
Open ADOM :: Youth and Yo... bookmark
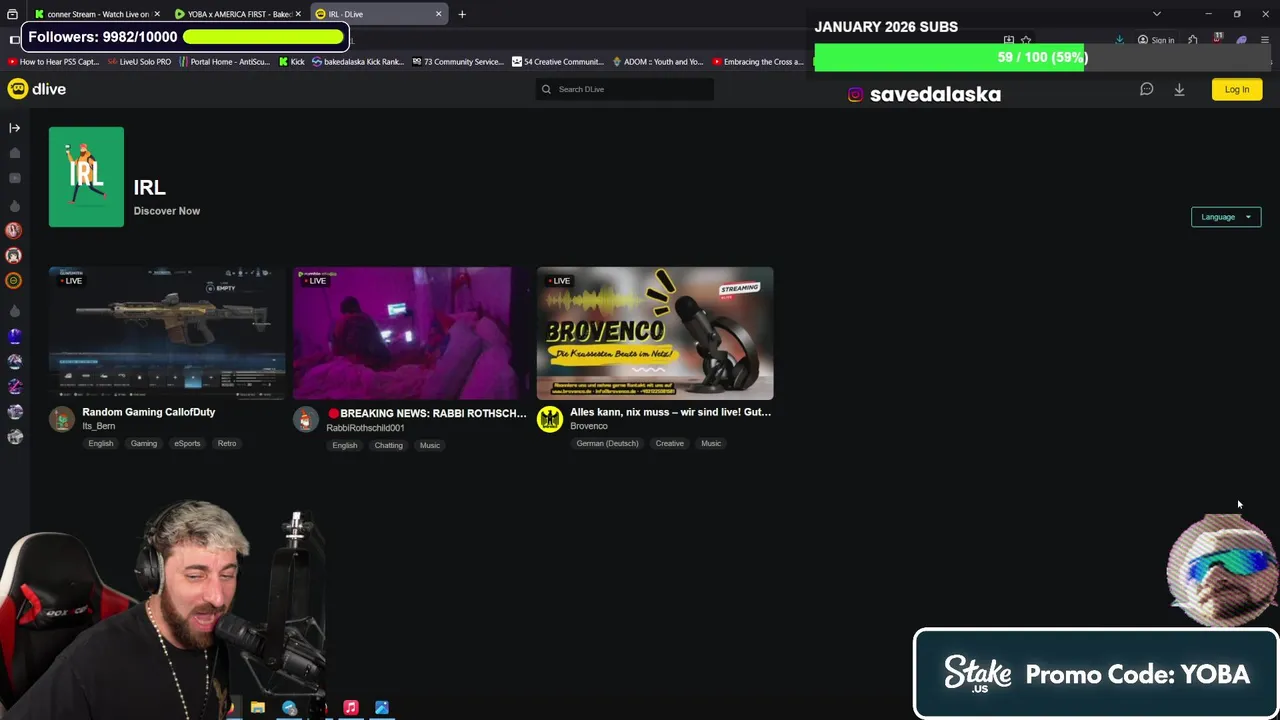pos(658,62)
